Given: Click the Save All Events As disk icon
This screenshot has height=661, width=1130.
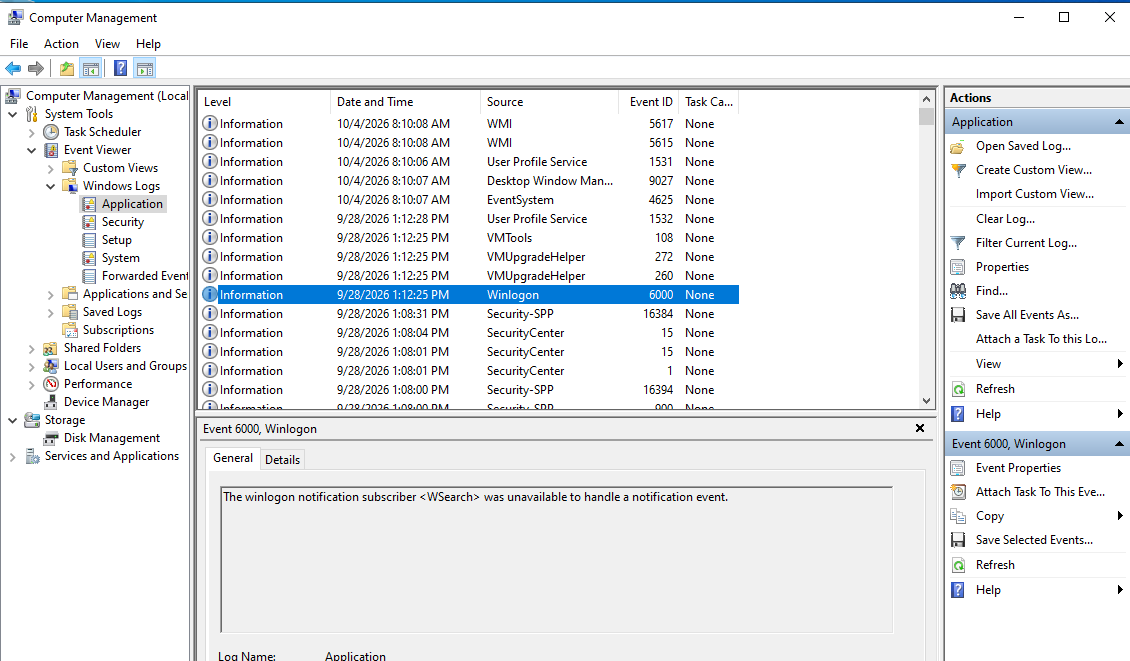Looking at the screenshot, I should (x=958, y=315).
